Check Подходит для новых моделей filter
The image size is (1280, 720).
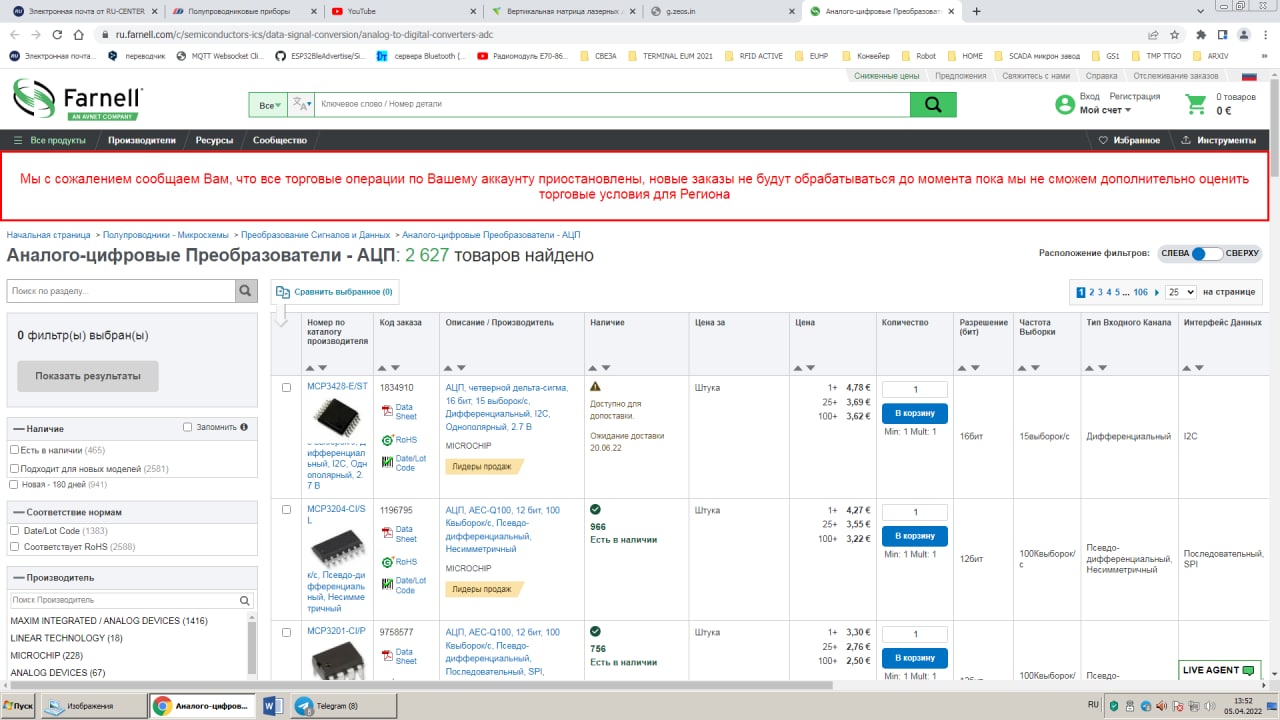(x=14, y=467)
